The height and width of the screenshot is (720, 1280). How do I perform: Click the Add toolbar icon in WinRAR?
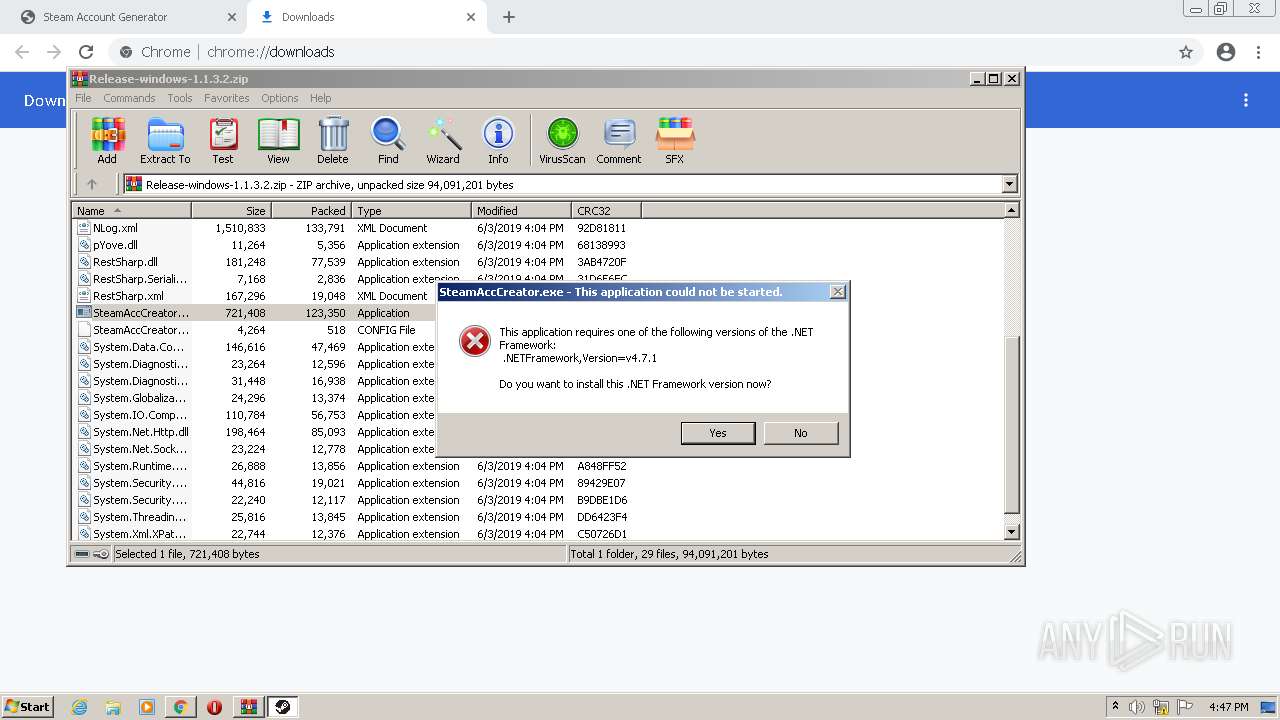107,140
